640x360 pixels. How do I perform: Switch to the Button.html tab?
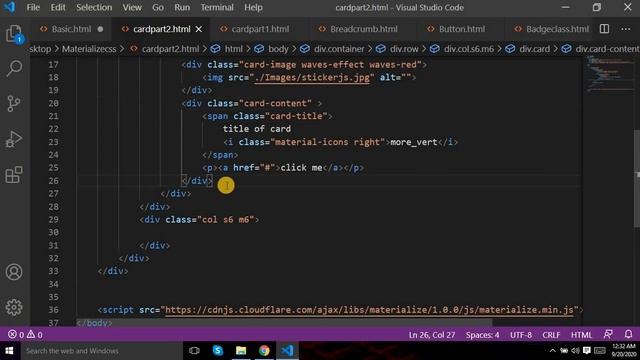[x=462, y=29]
